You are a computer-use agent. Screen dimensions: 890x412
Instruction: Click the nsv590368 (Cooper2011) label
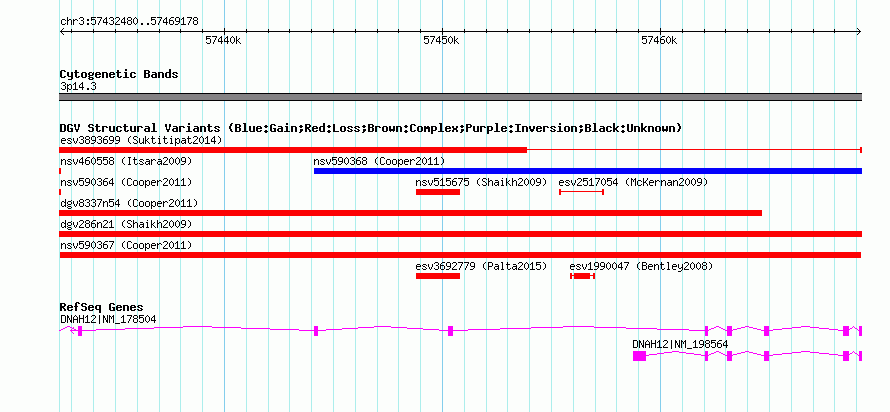(379, 161)
